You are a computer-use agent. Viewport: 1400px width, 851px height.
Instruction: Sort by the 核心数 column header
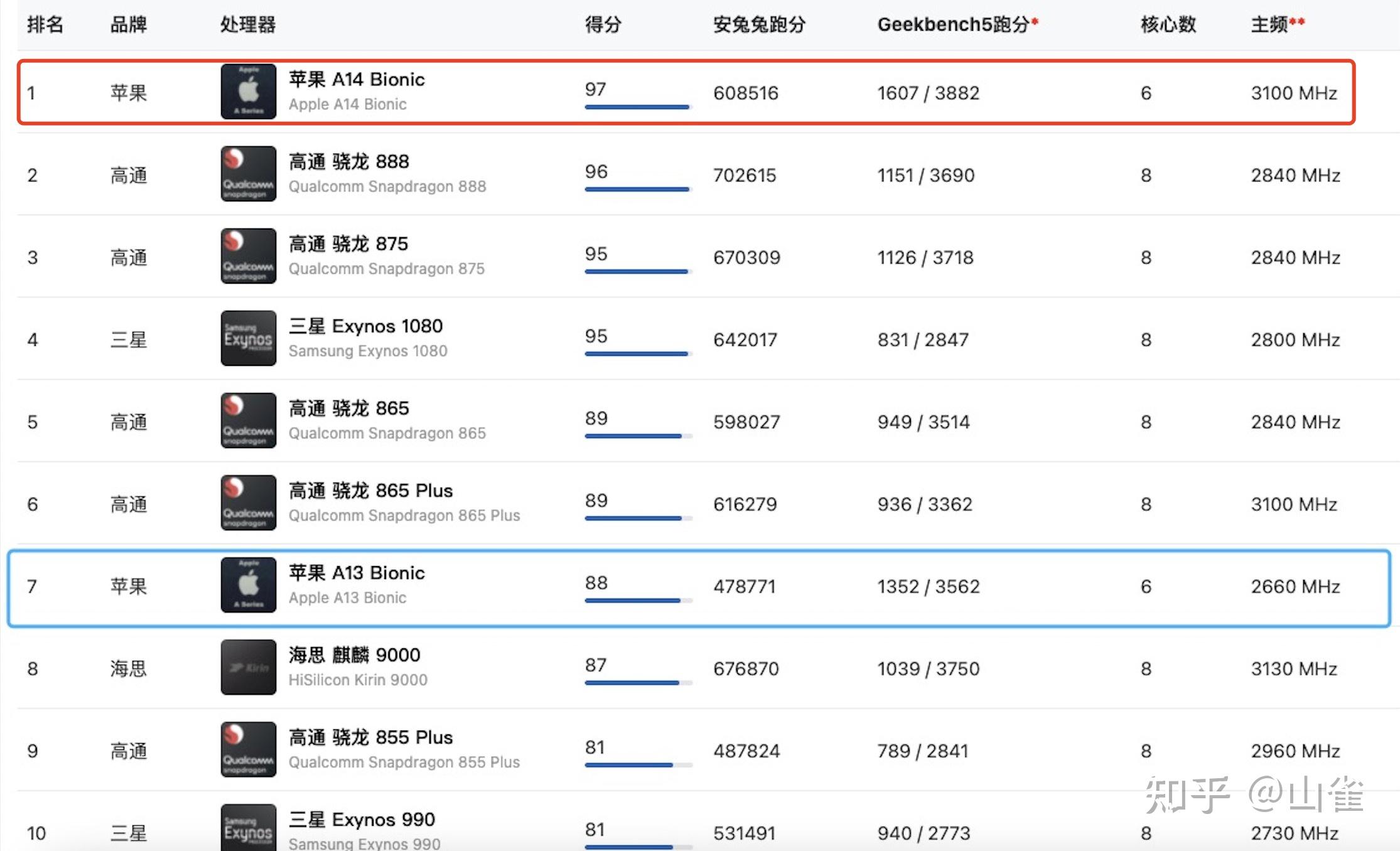(x=1168, y=24)
